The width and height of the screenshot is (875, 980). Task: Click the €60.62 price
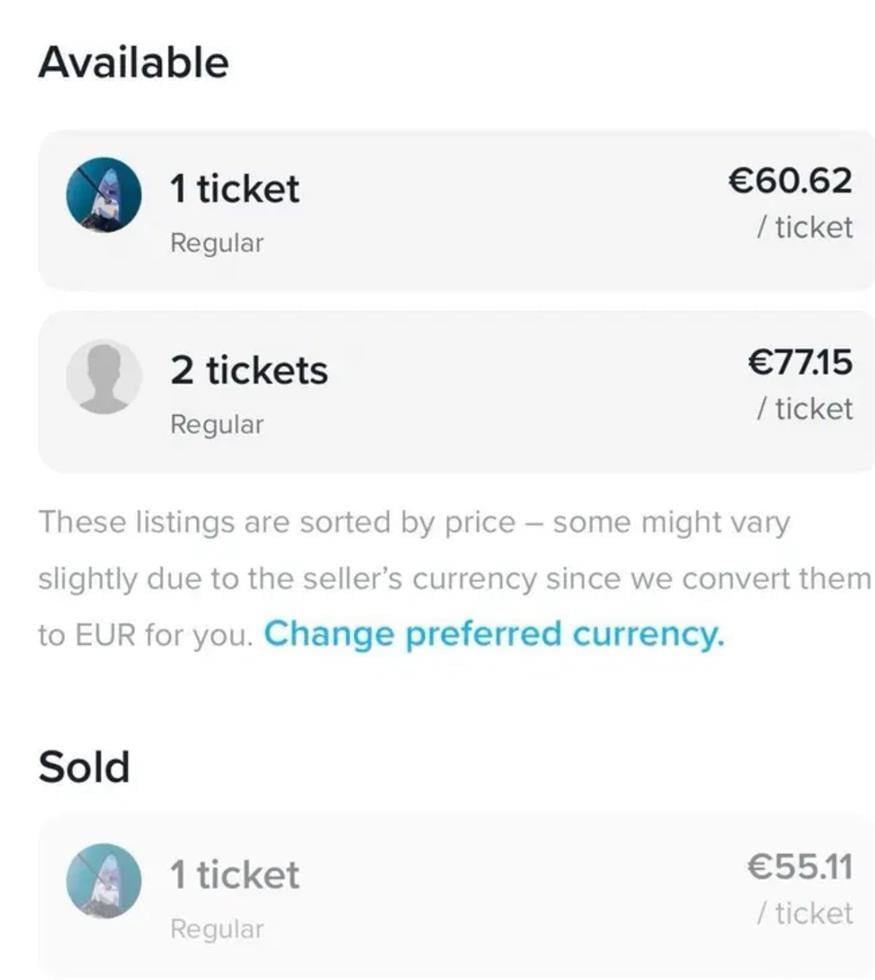(790, 181)
